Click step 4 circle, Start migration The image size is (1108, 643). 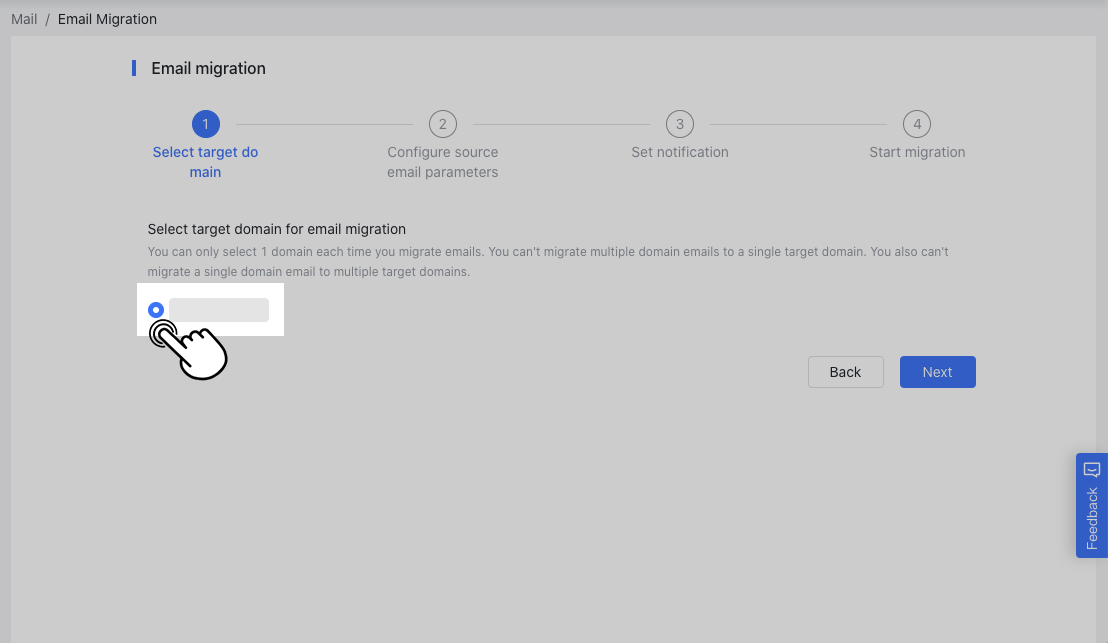(x=917, y=123)
